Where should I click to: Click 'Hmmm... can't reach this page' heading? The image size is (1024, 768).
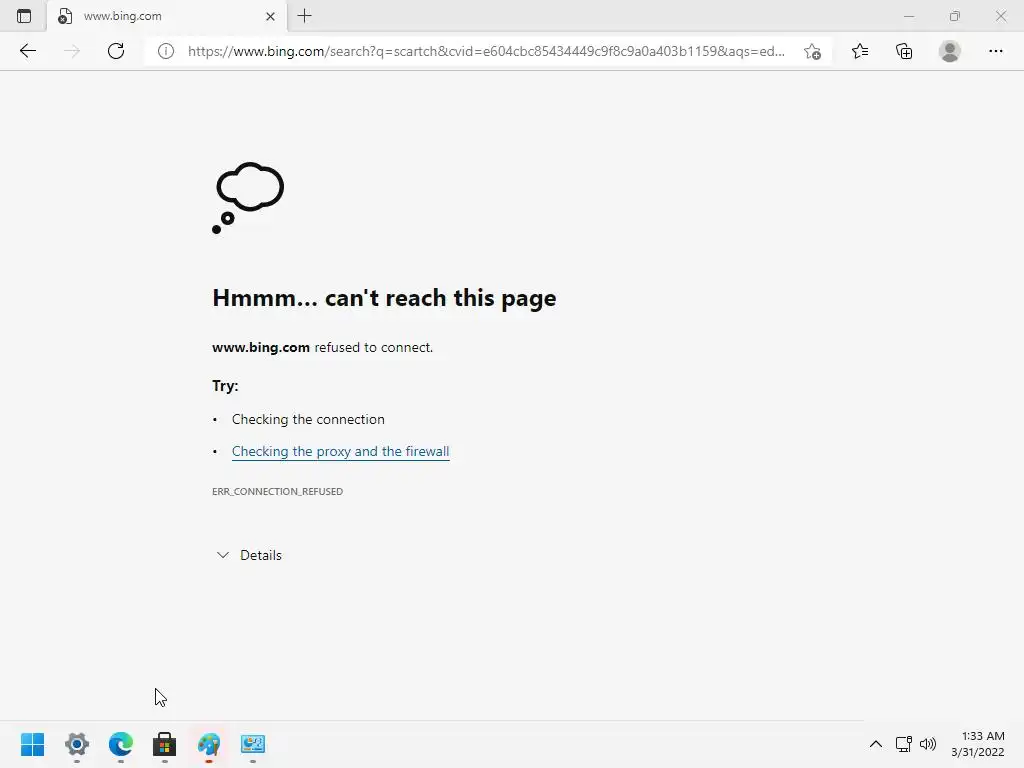[x=384, y=298]
